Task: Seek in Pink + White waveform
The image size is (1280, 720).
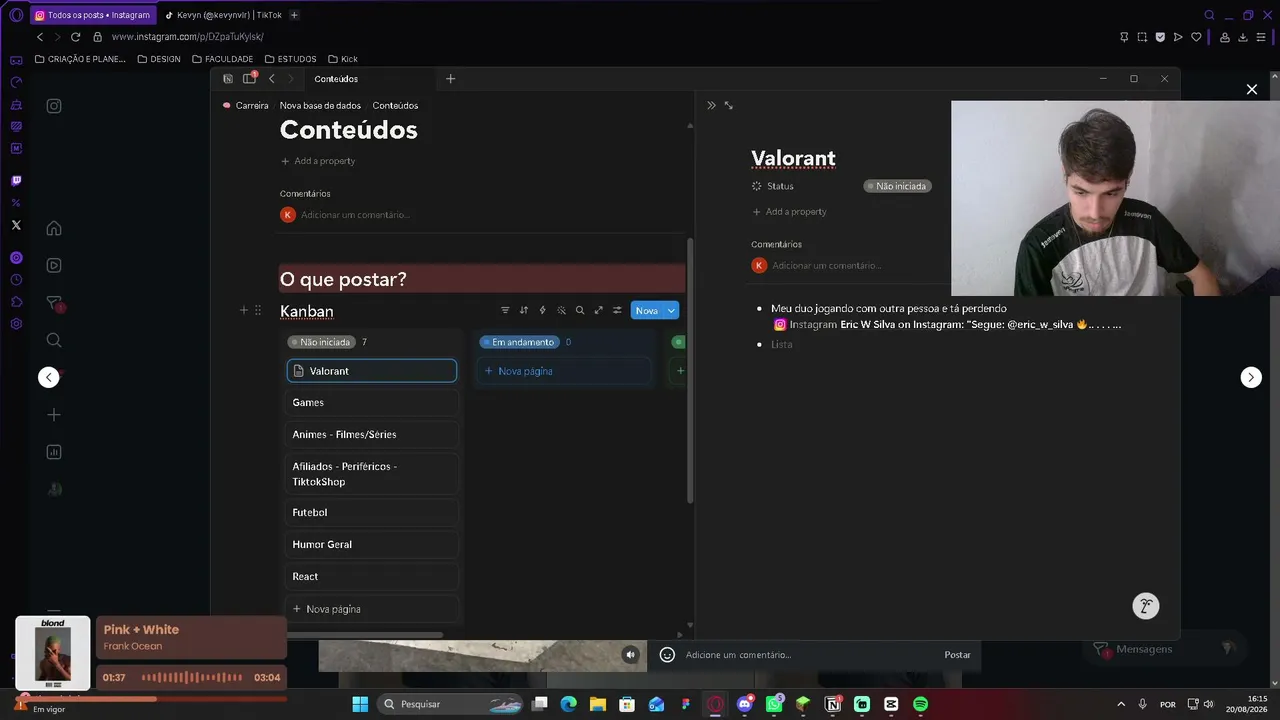Action: (191, 677)
